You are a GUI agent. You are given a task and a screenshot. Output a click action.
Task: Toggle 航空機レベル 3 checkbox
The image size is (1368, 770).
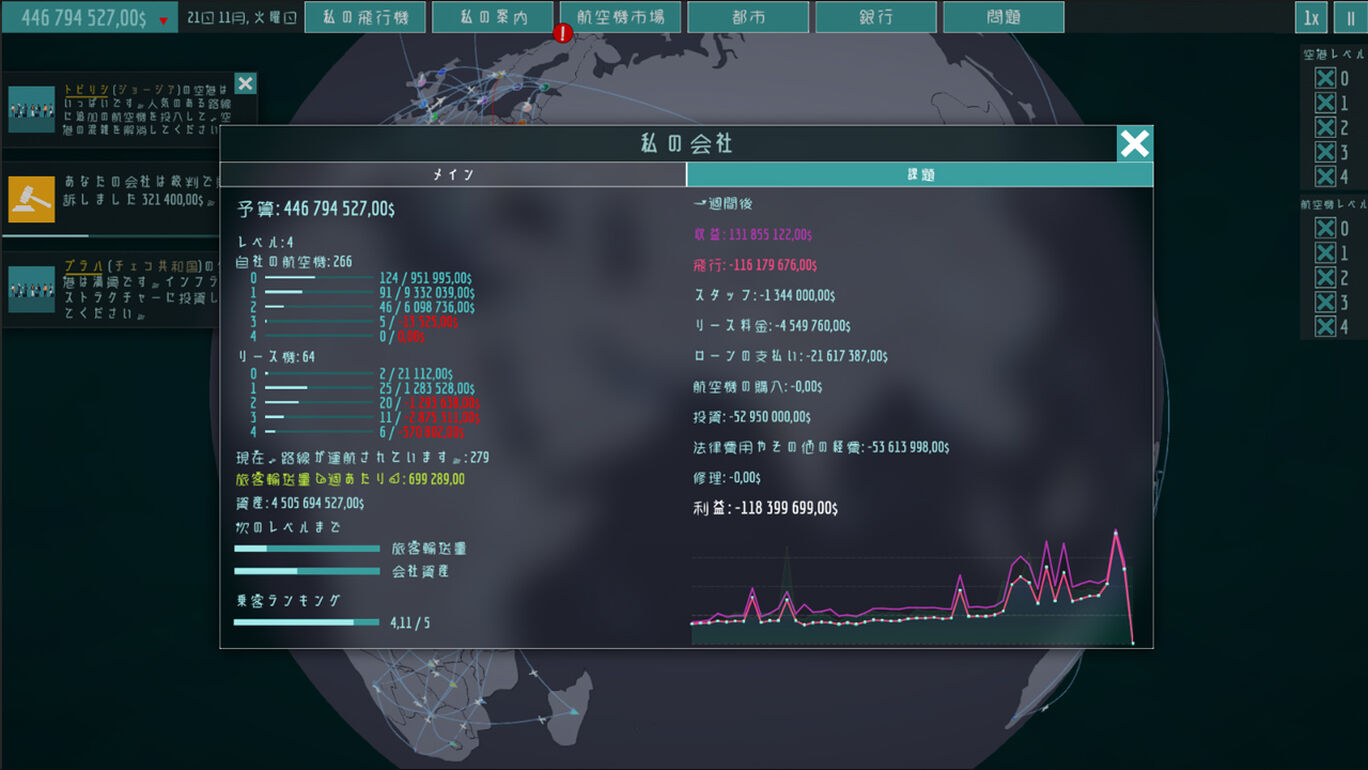1325,302
